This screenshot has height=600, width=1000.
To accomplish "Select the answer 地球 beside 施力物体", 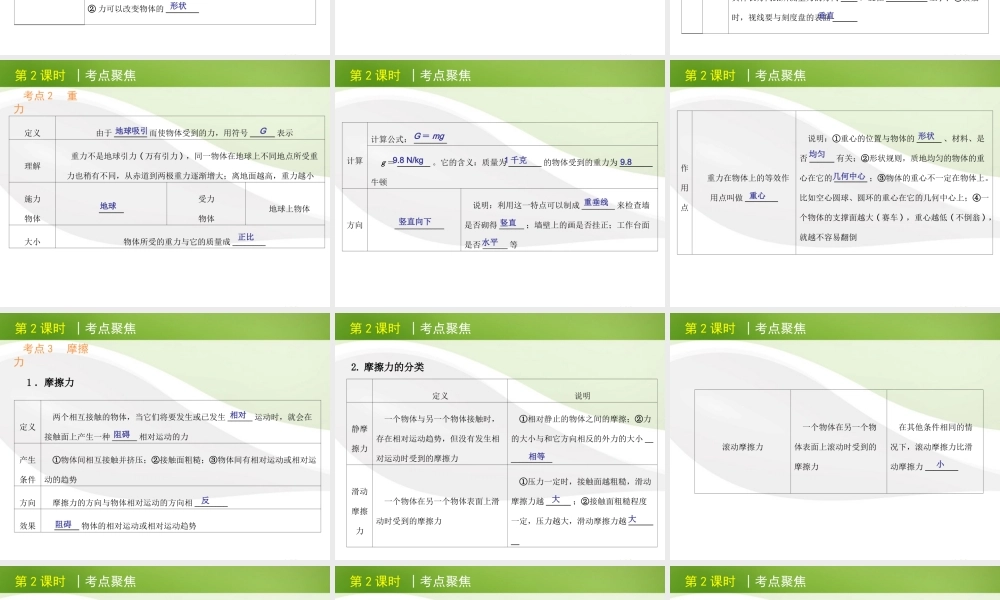I will 108,206.
